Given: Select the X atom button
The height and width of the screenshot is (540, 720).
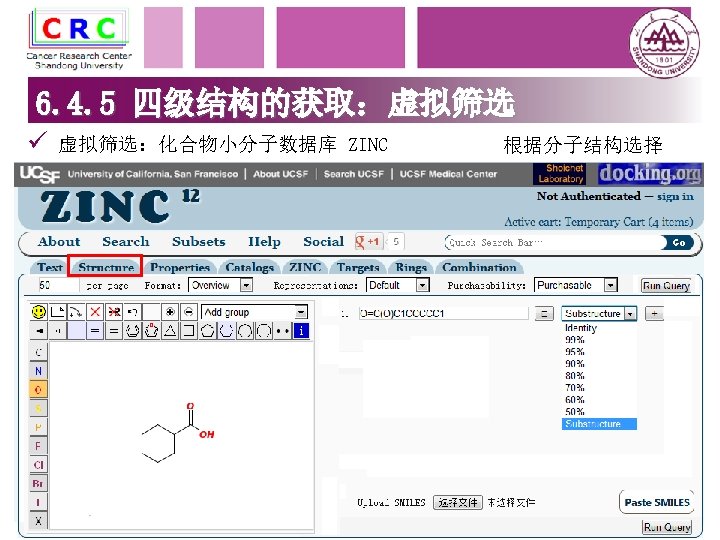Looking at the screenshot, I should coord(38,521).
